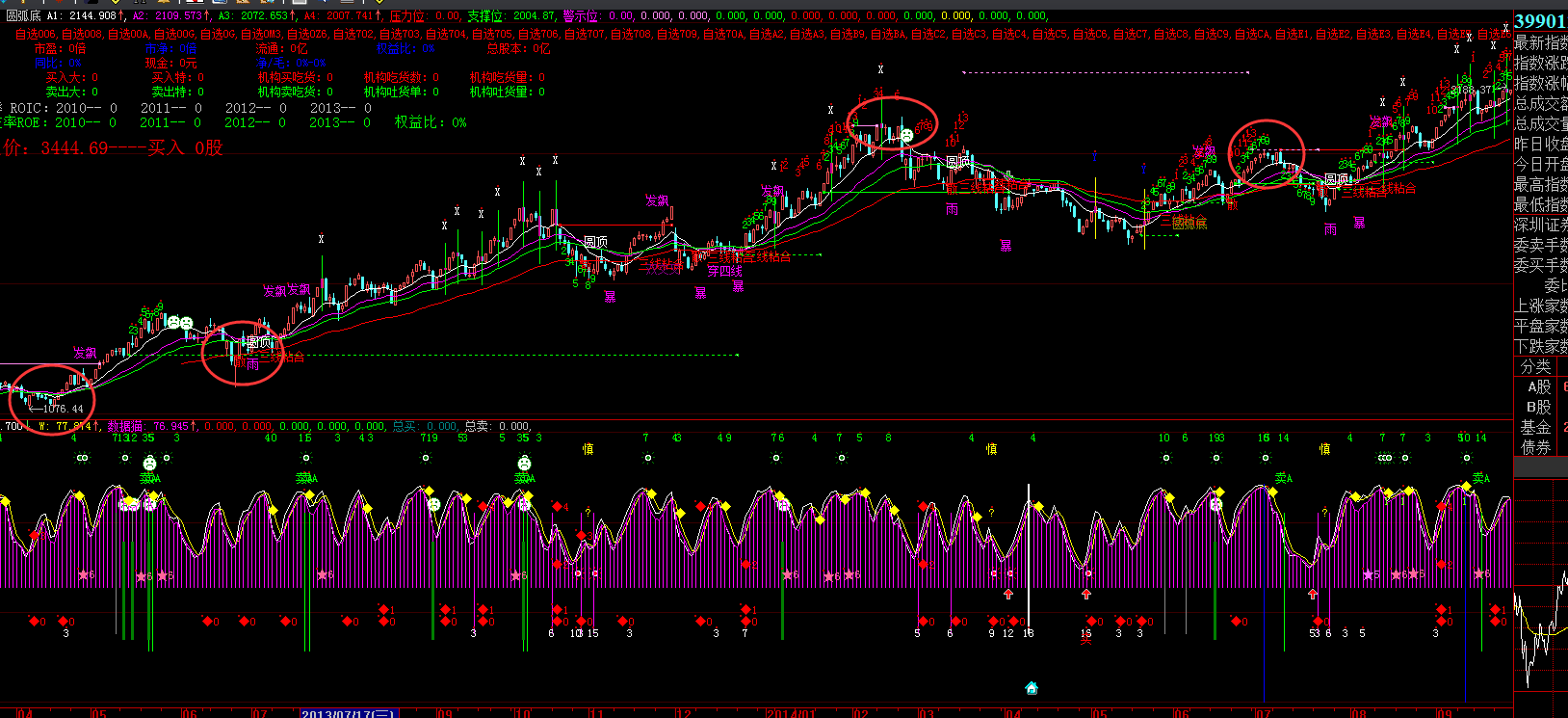The width and height of the screenshot is (1568, 718).
Task: Click the 流通: 0亿 float value
Action: (282, 48)
